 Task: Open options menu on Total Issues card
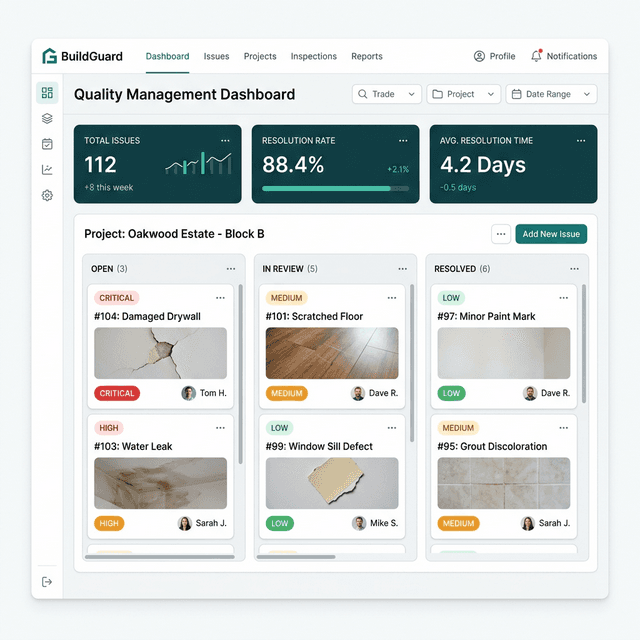pyautogui.click(x=225, y=141)
